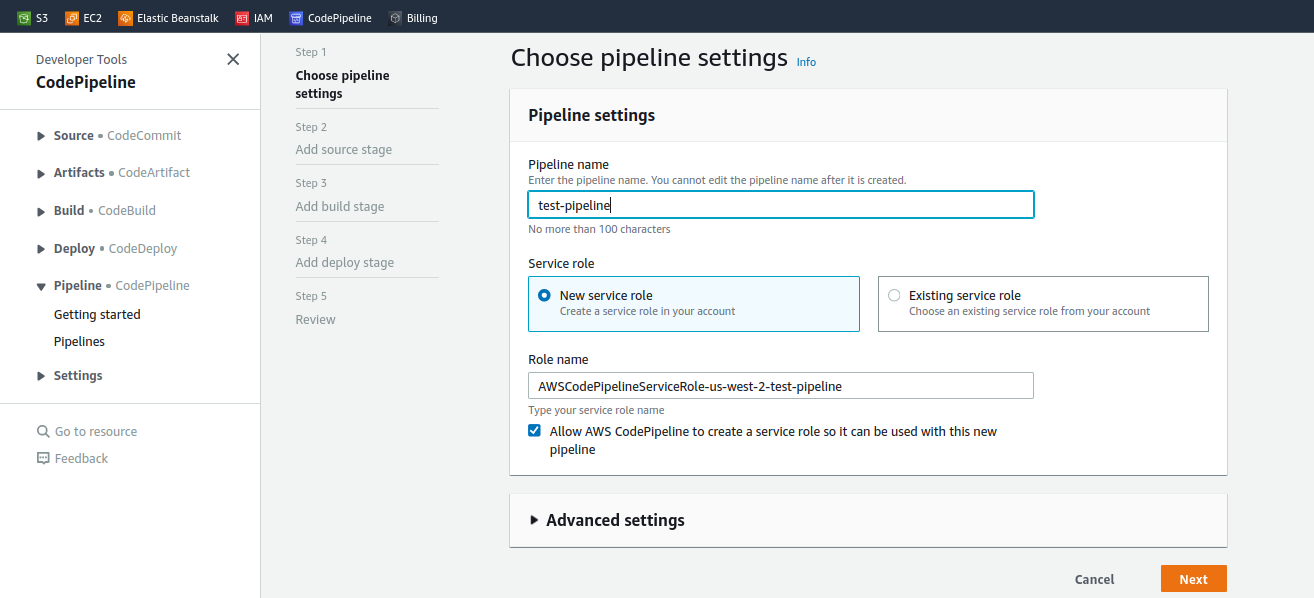Click the Role name input field
The width and height of the screenshot is (1314, 598).
click(x=781, y=385)
